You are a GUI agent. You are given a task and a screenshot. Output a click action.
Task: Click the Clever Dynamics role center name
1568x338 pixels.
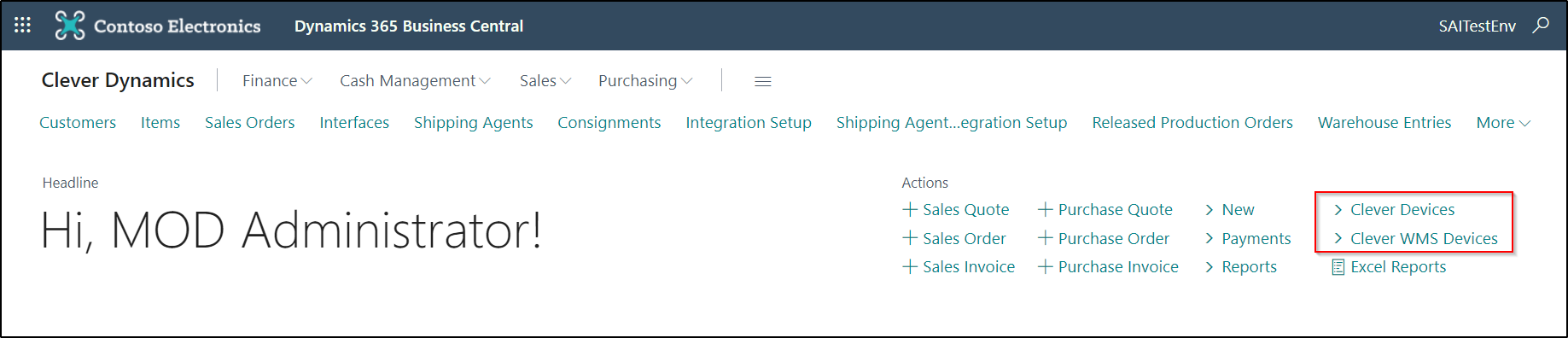(x=118, y=80)
